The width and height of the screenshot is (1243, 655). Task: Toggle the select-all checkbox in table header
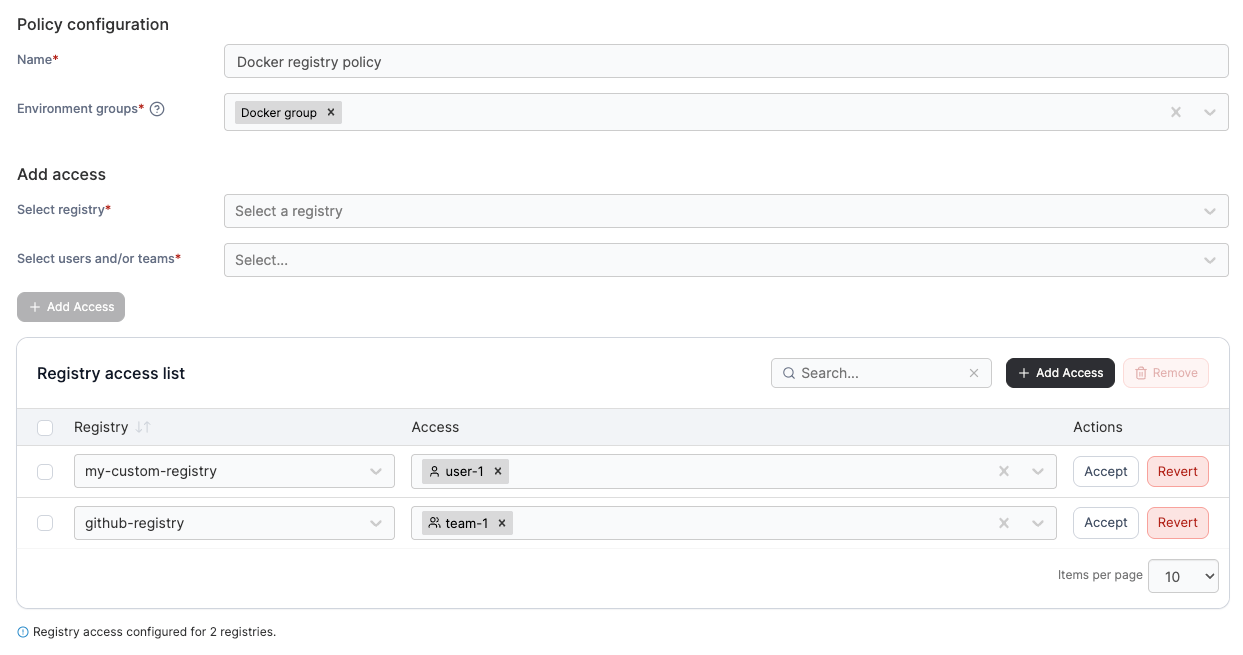pos(45,428)
